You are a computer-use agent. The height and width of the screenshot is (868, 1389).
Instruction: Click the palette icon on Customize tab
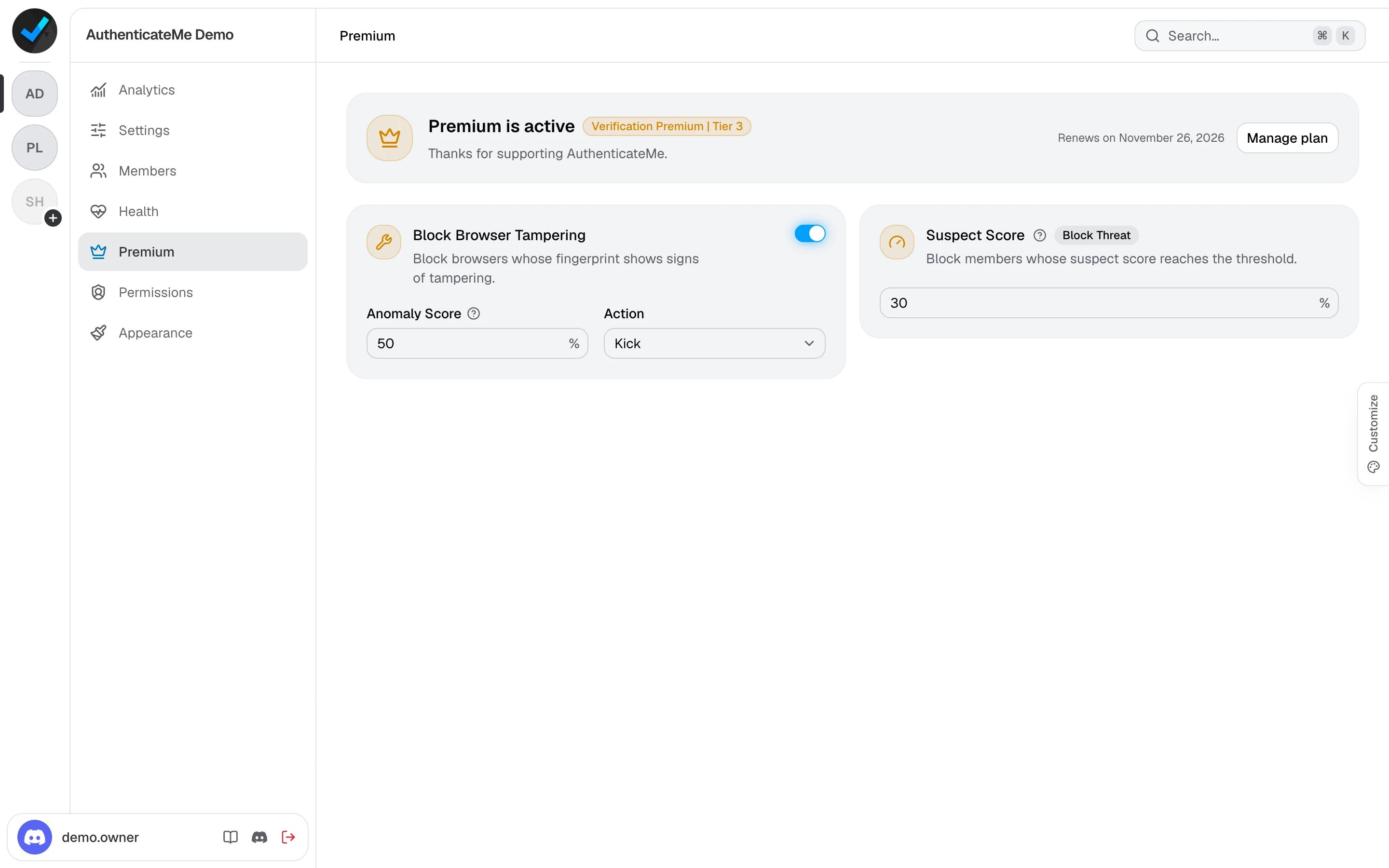(x=1374, y=467)
